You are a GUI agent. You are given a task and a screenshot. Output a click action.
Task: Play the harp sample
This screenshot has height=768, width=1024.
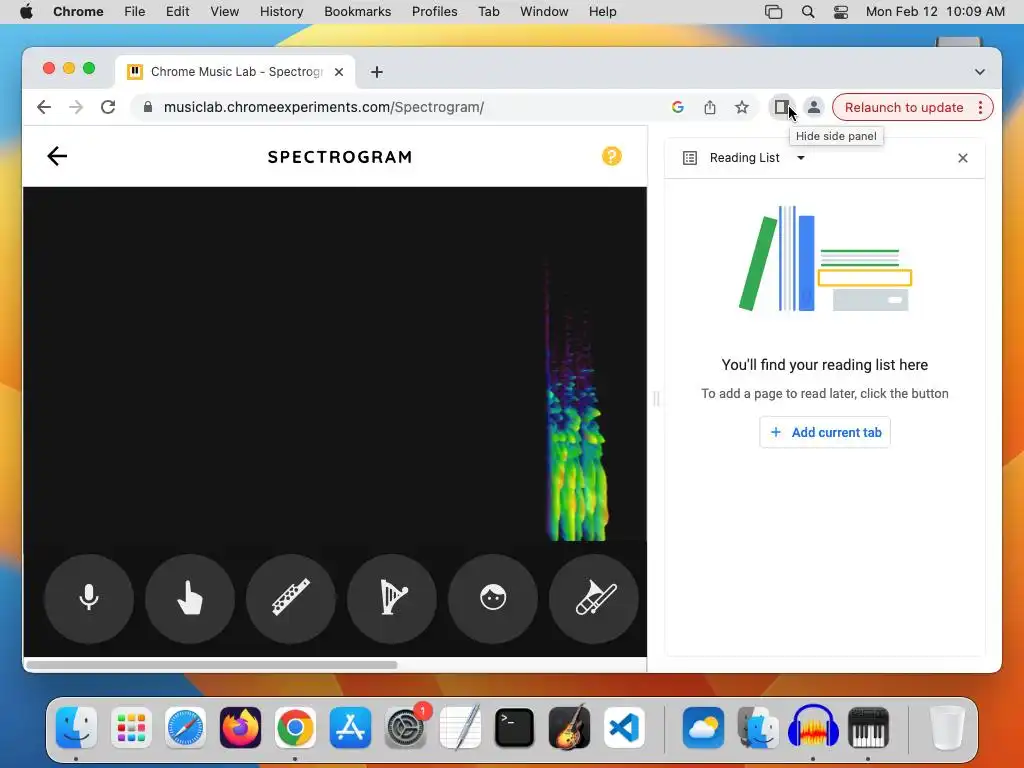pyautogui.click(x=392, y=598)
